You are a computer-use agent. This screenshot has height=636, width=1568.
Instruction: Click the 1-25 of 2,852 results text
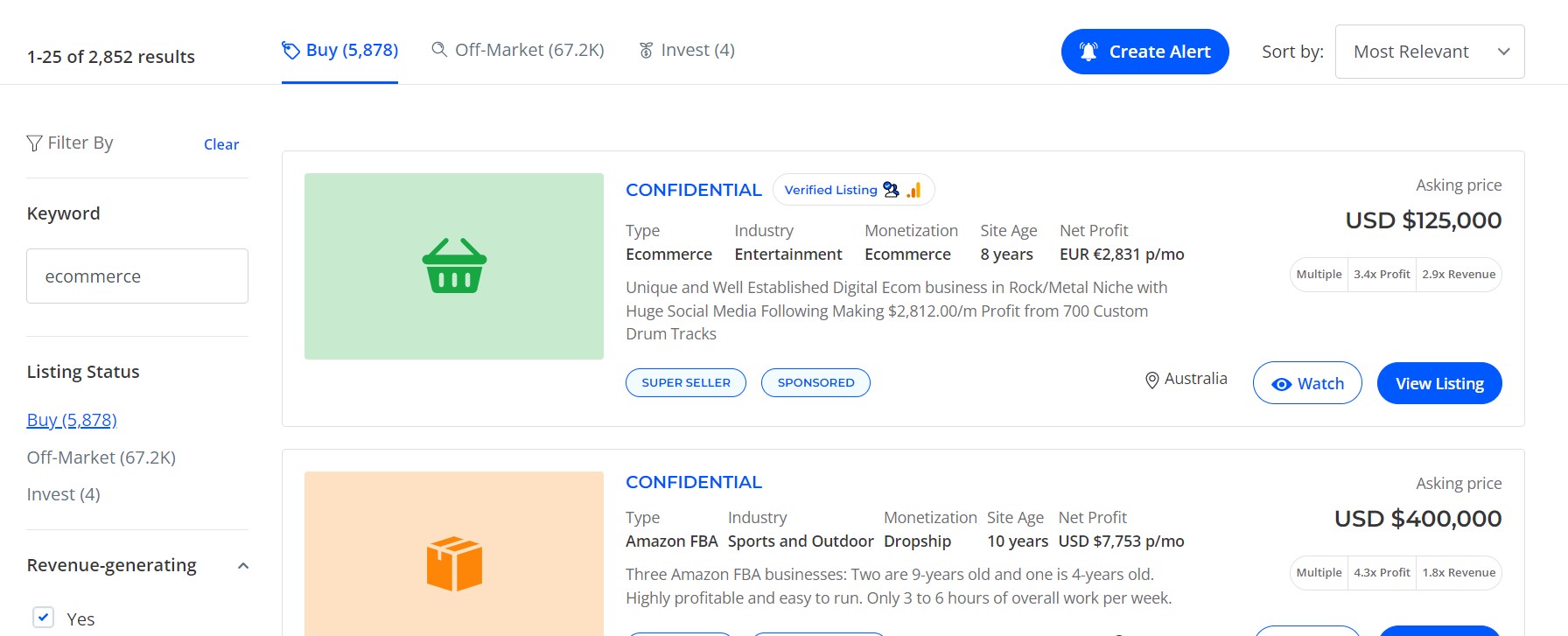[111, 57]
